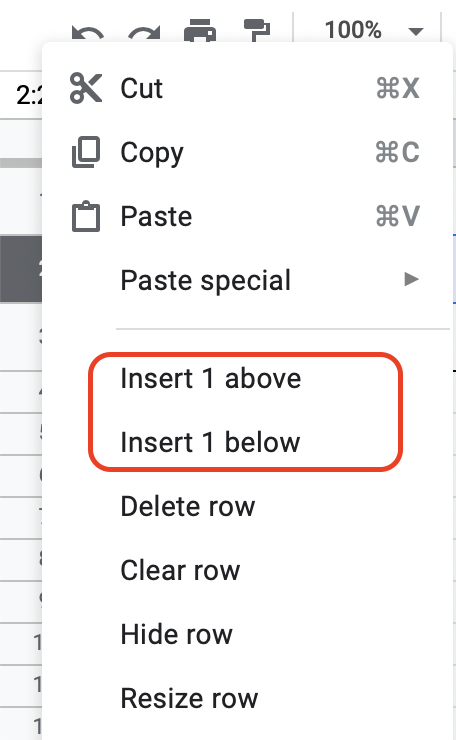Click the Print icon in toolbar

pos(200,31)
